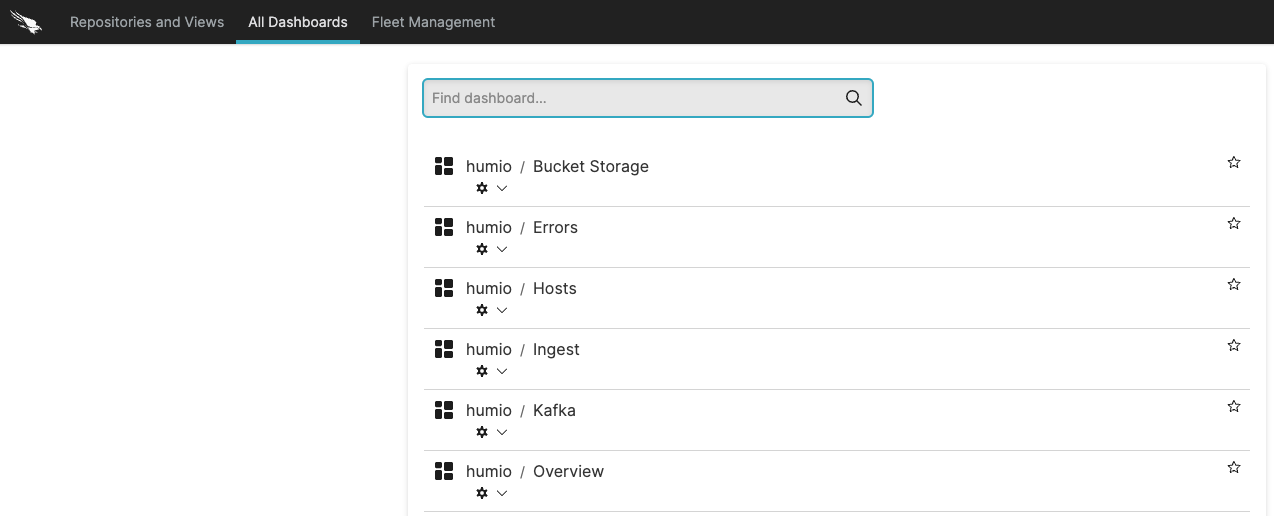Open the Fleet Management tab
Viewport: 1274px width, 516px height.
tap(433, 22)
